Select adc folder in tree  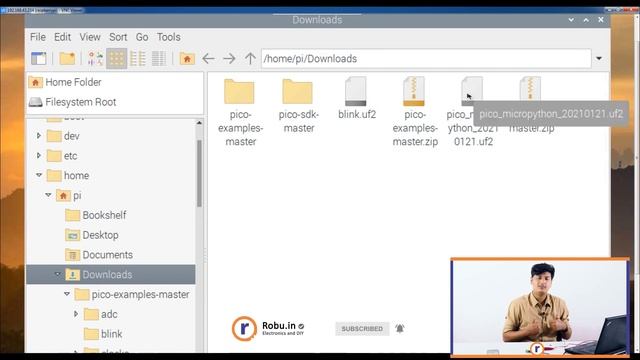[x=100, y=314]
